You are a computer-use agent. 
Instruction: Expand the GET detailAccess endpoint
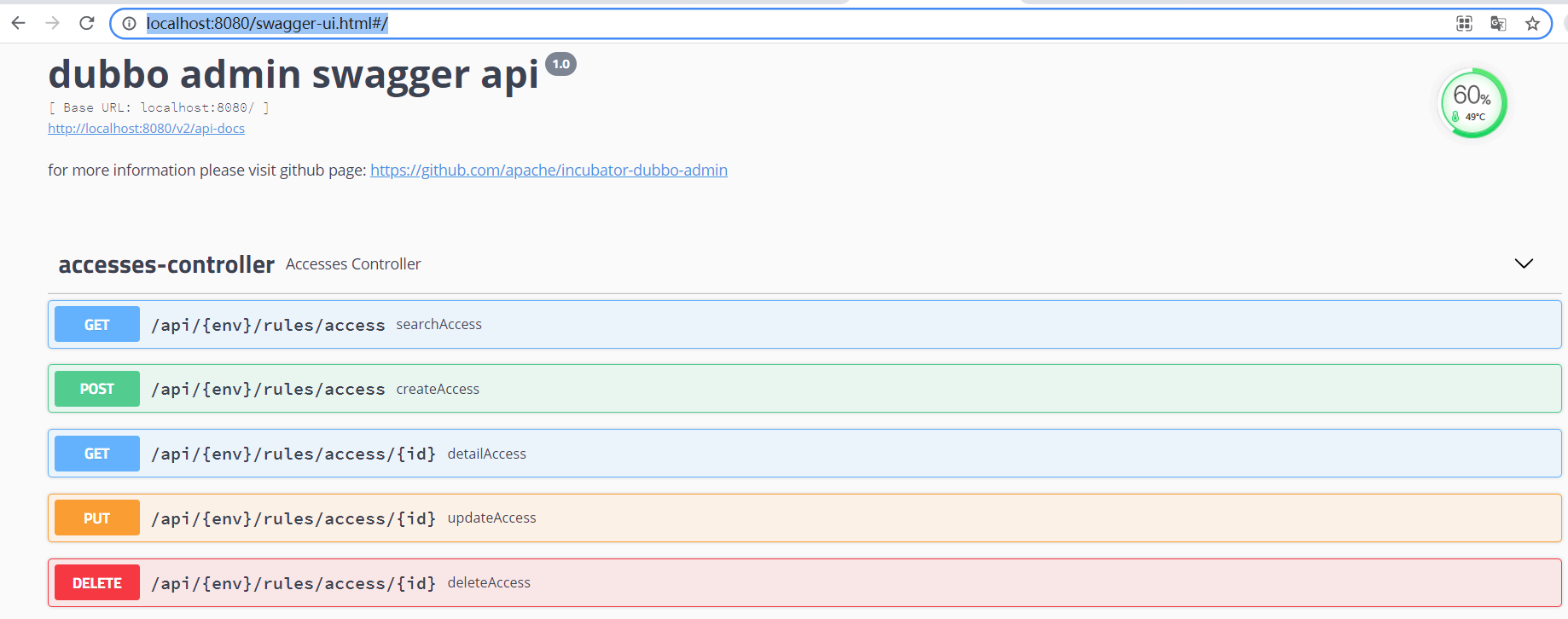[804, 454]
